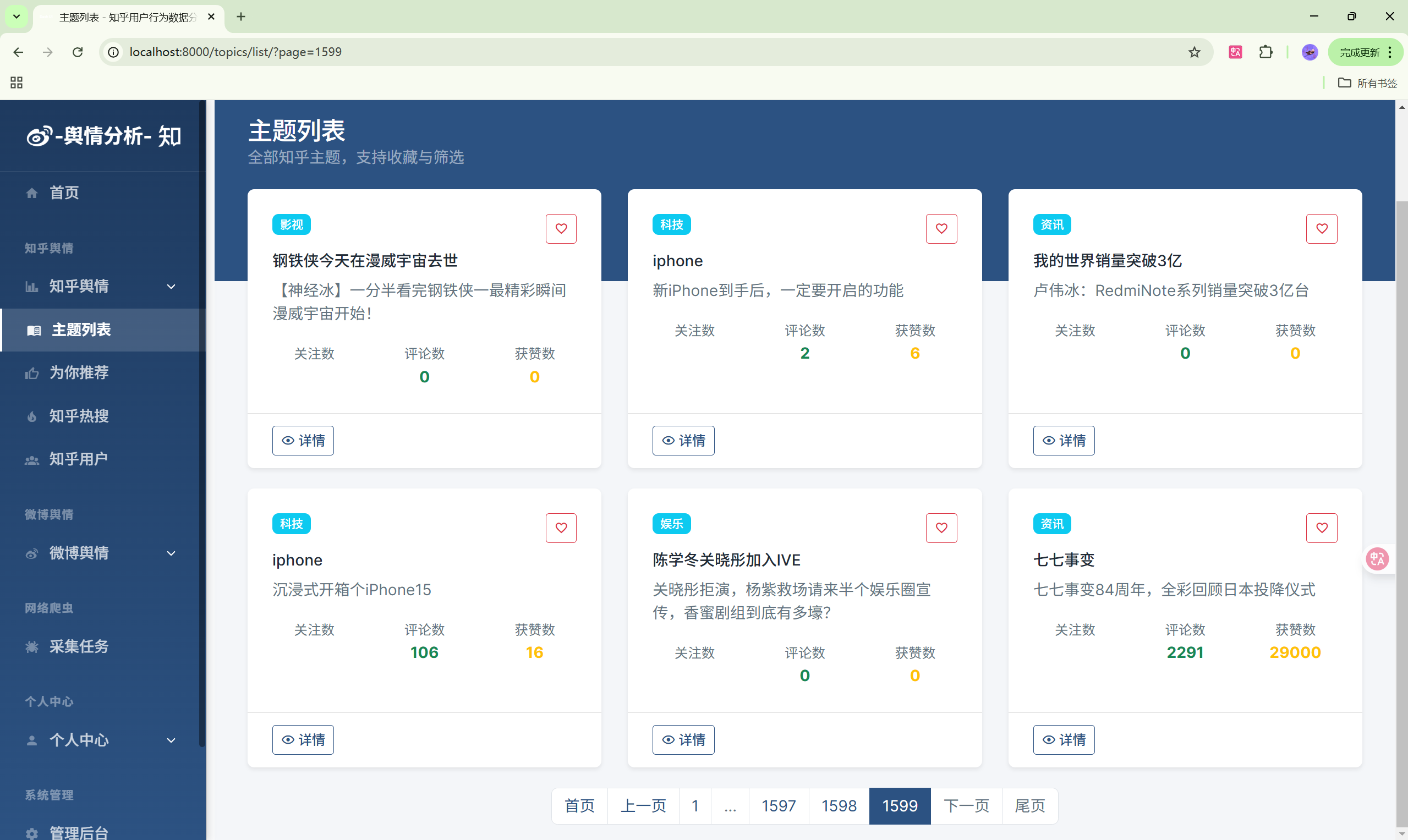Select the 主题列表 sidebar item
This screenshot has width=1408, height=840.
(x=81, y=330)
